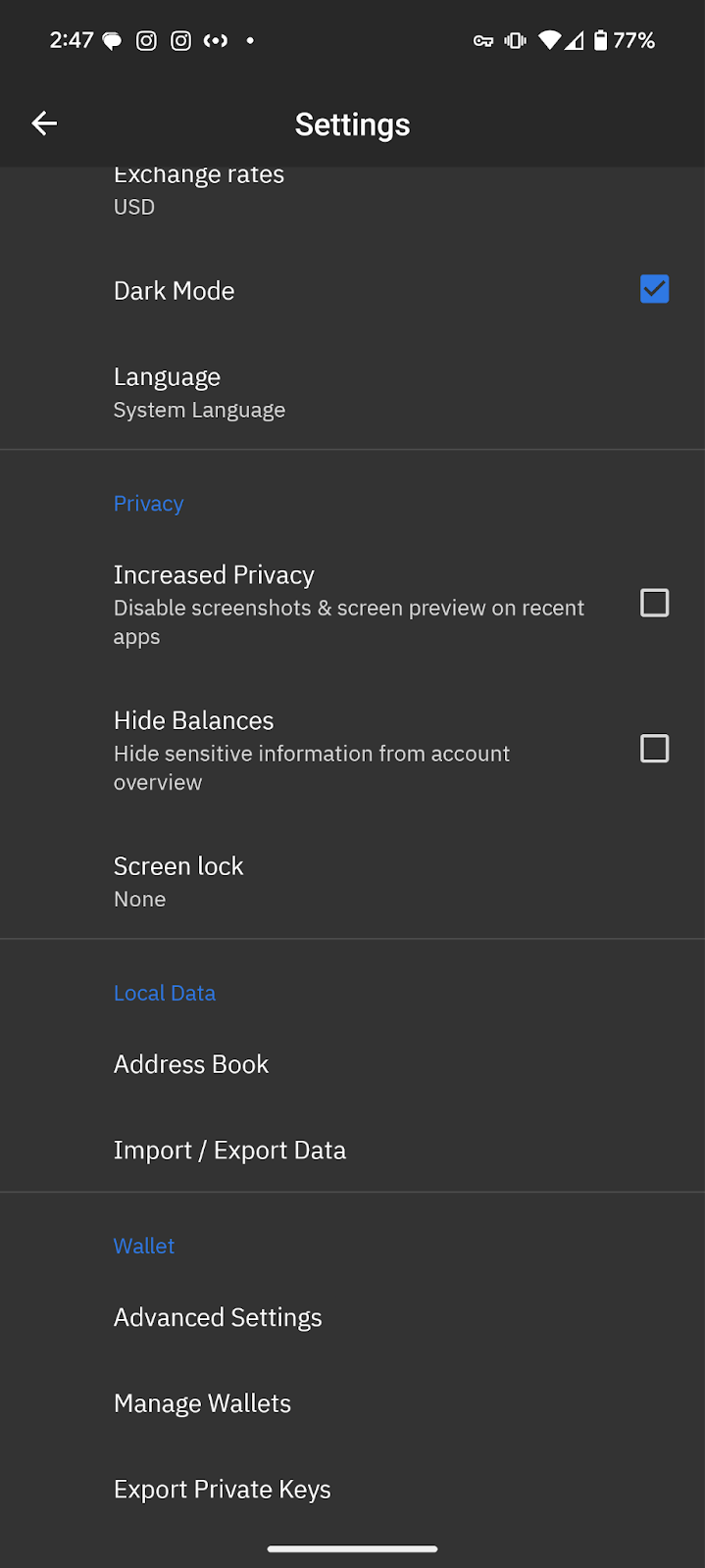Open Language setting (System Language)
Image resolution: width=705 pixels, height=1568 pixels.
352,392
